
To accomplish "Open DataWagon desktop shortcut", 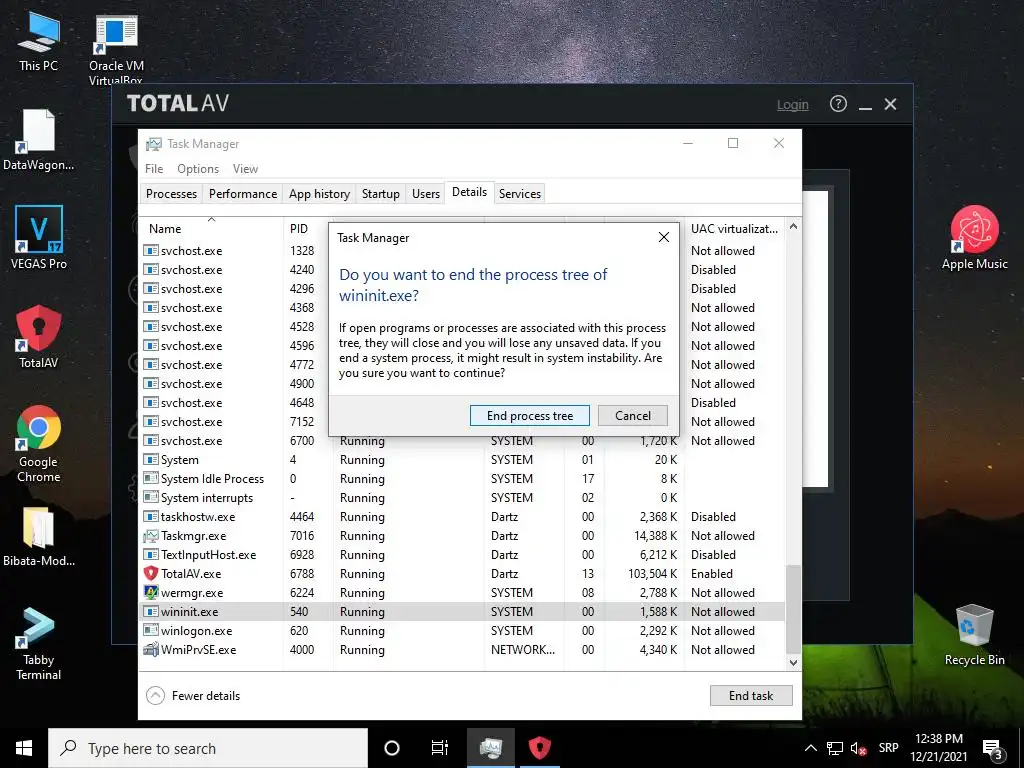I will click(x=39, y=140).
